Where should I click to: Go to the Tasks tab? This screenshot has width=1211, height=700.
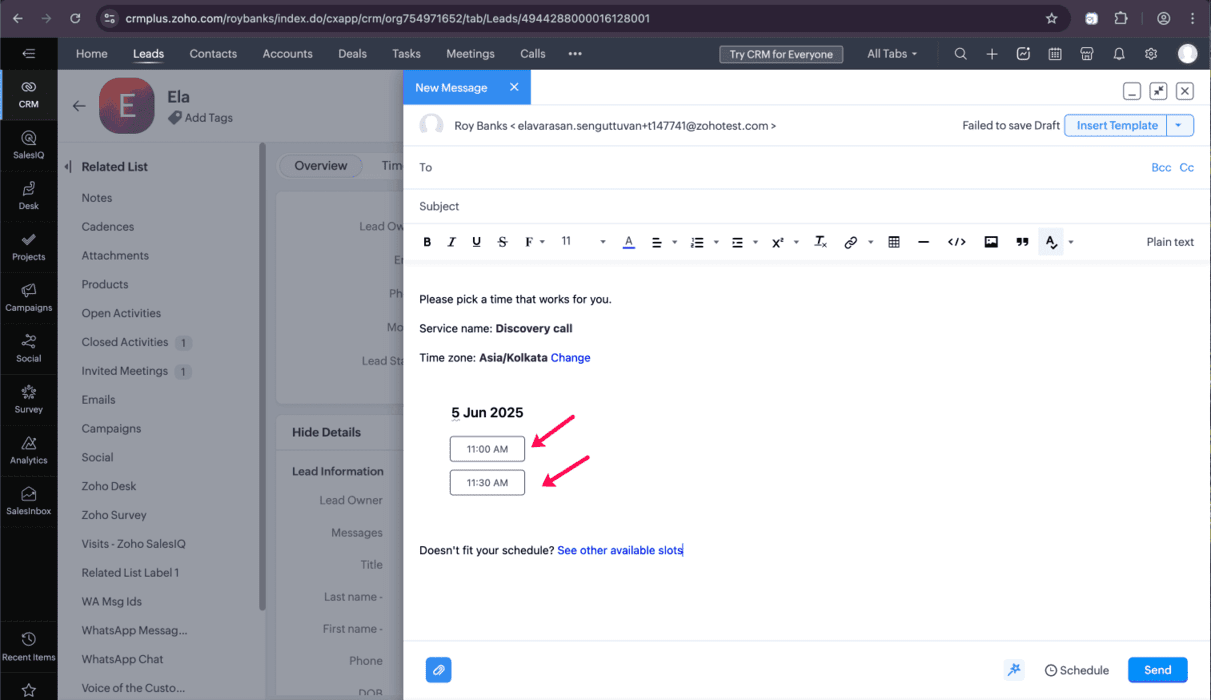406,54
